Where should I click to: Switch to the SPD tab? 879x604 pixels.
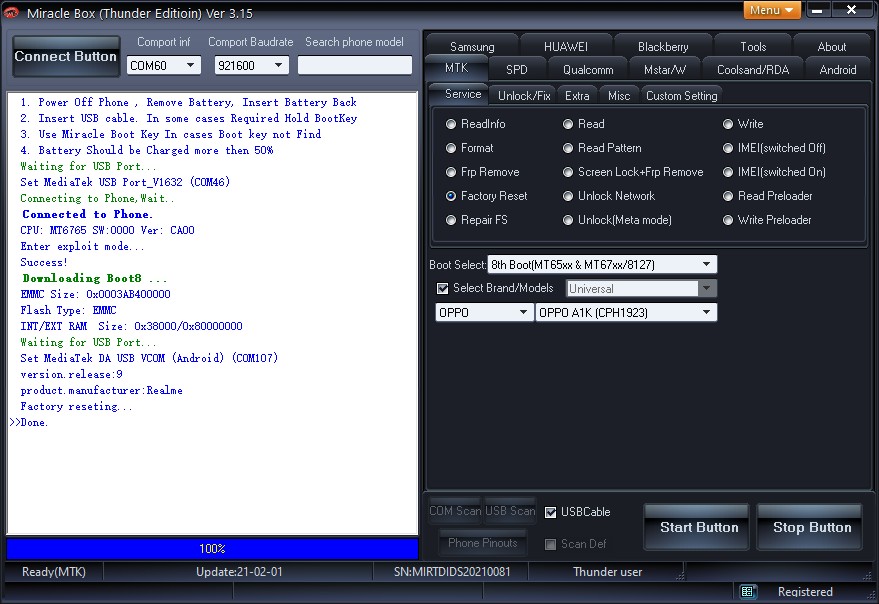point(516,70)
